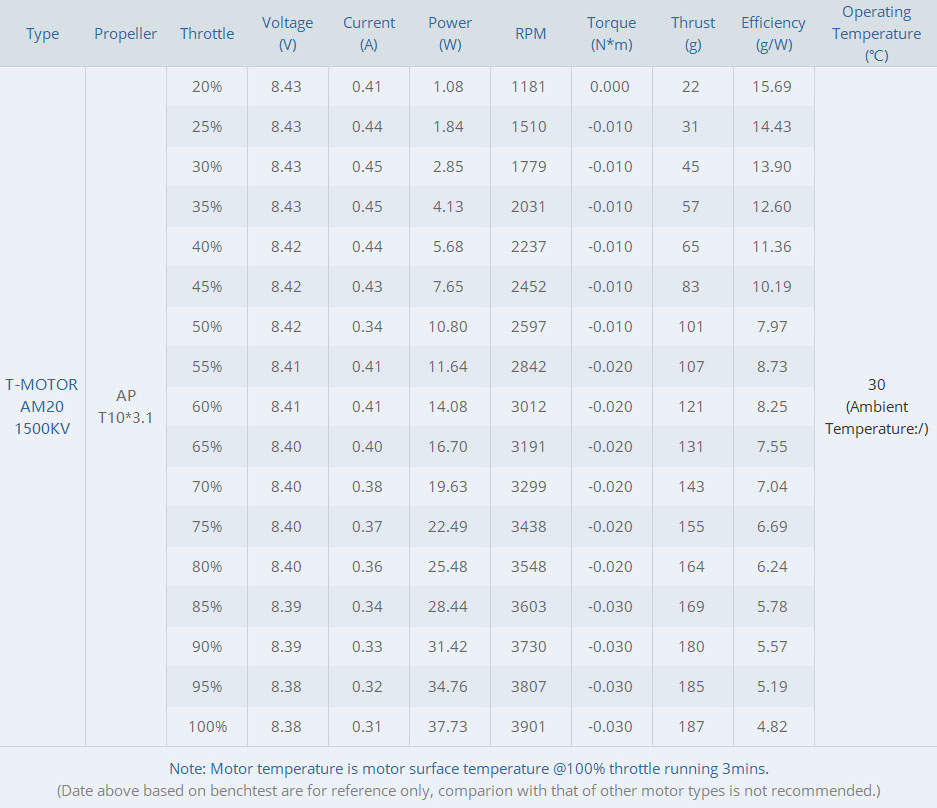Click the Torque (N*m) header

pos(611,34)
